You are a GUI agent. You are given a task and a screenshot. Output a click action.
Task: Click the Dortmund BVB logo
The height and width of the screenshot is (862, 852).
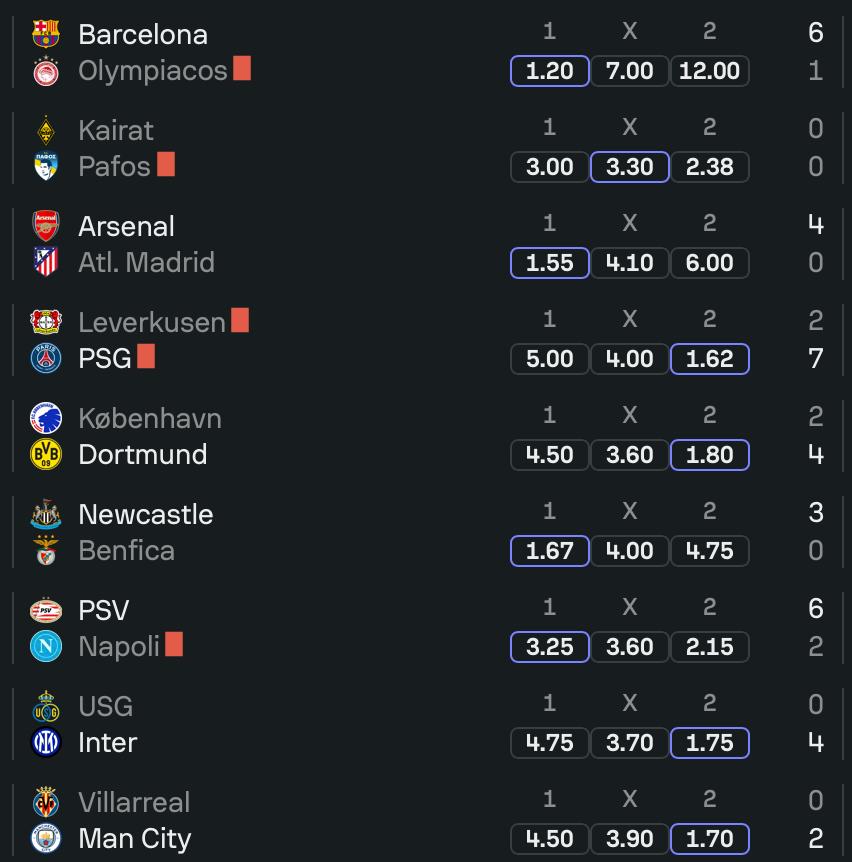(x=46, y=454)
